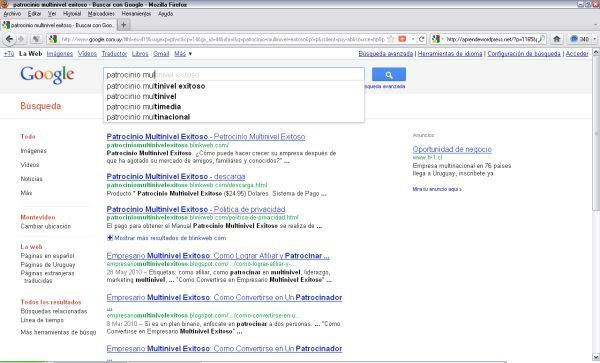Open the Herramientas menu
The width and height of the screenshot is (600, 363).
coord(136,14)
